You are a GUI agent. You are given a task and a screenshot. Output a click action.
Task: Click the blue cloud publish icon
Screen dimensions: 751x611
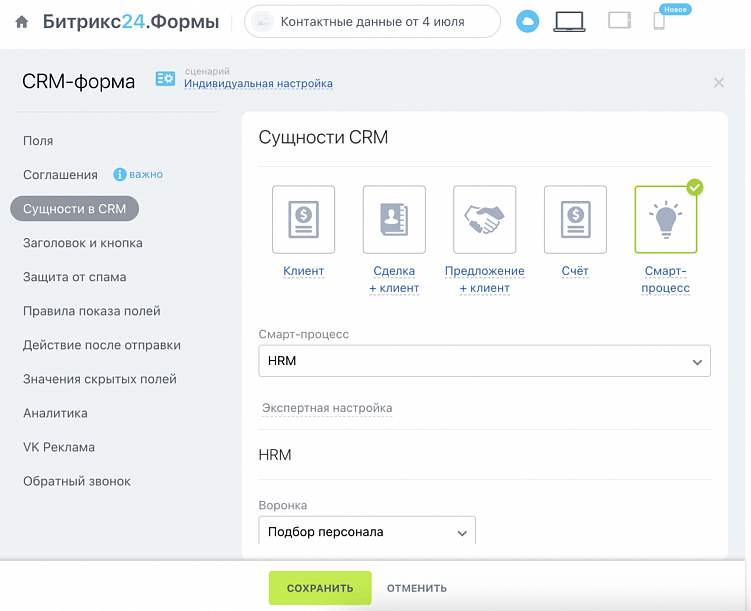click(527, 22)
